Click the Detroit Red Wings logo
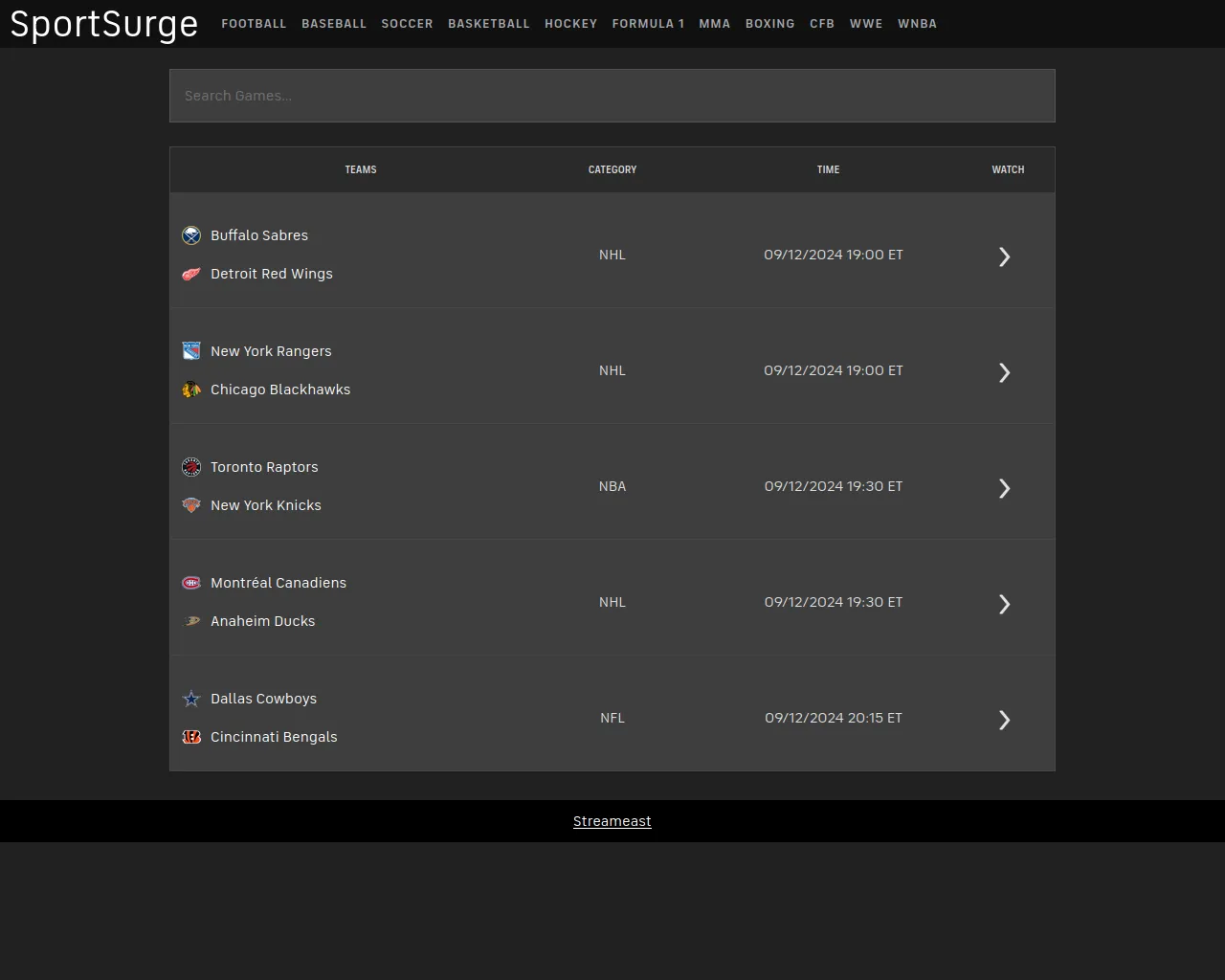Image resolution: width=1225 pixels, height=980 pixels. click(191, 274)
